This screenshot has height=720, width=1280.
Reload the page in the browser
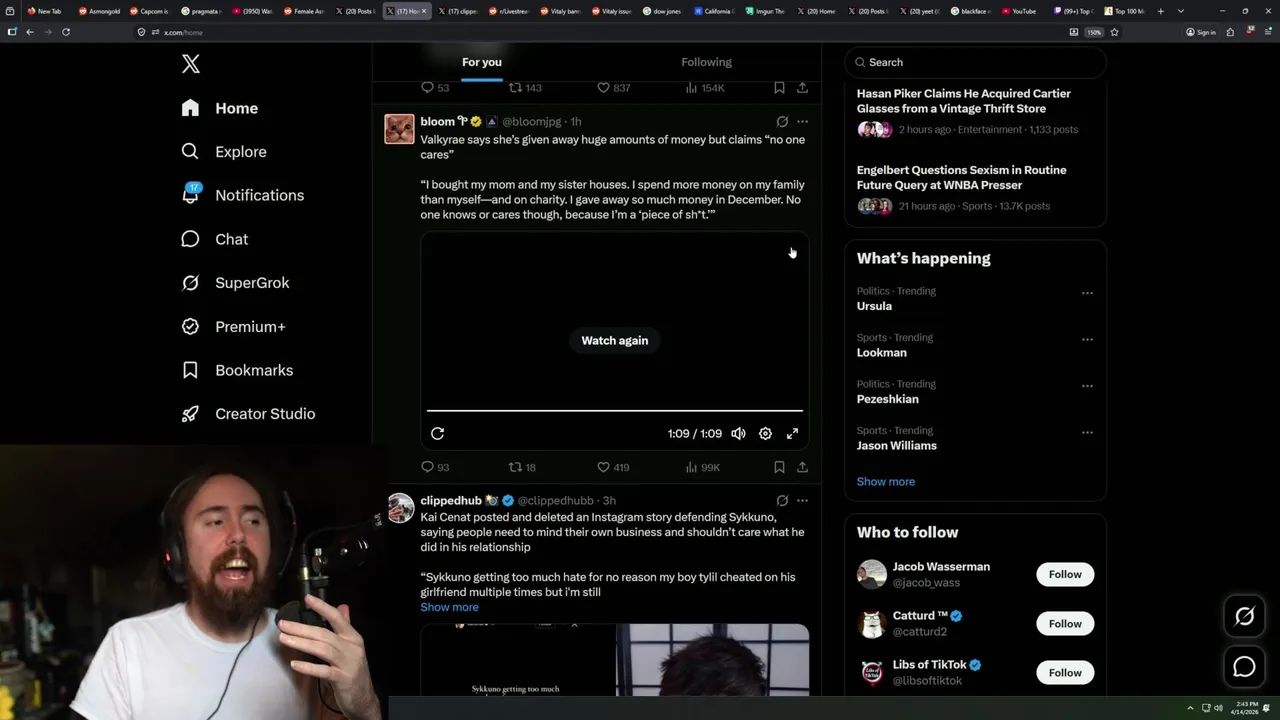[x=66, y=32]
